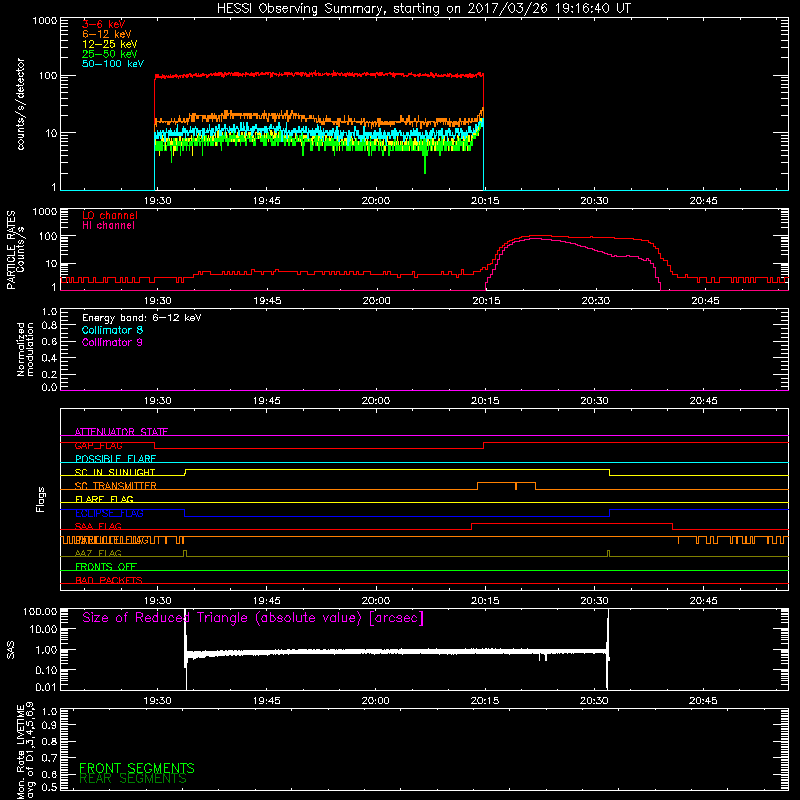Image resolution: width=800 pixels, height=800 pixels.
Task: Click the SAS axis label
Action: click(x=11, y=650)
